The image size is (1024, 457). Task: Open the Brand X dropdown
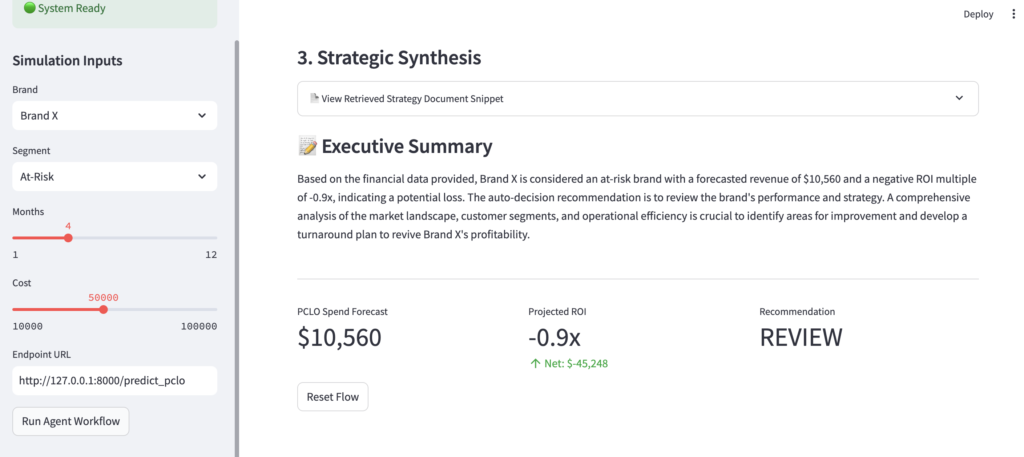coord(115,116)
